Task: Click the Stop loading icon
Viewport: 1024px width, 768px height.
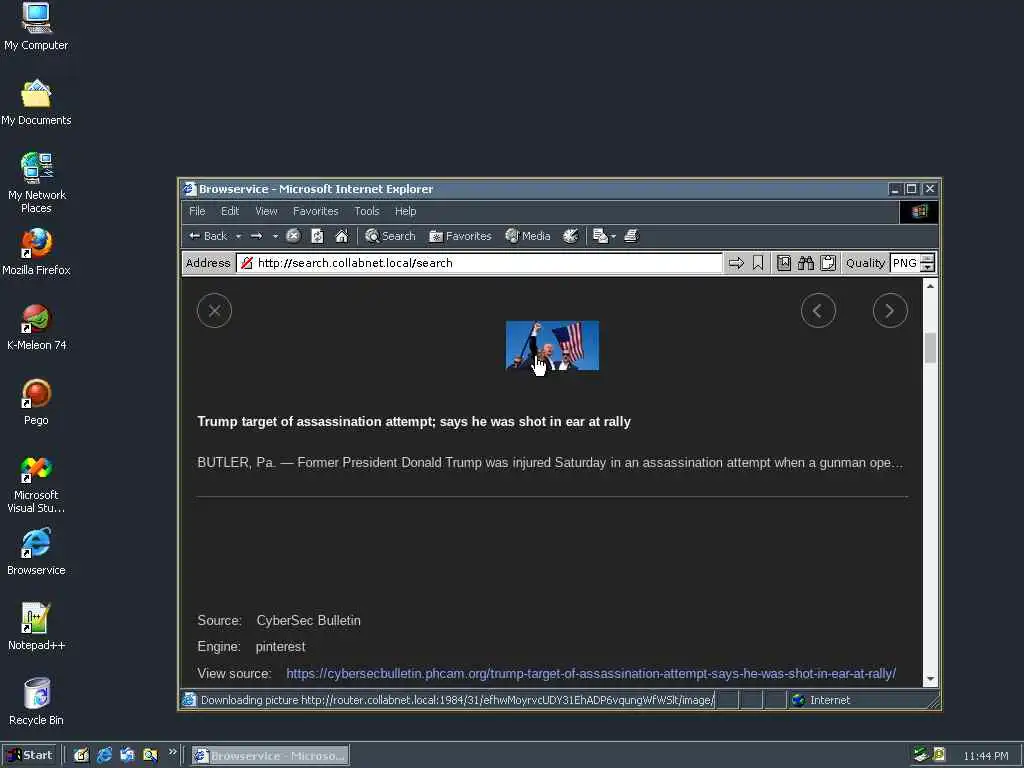Action: pyautogui.click(x=293, y=236)
